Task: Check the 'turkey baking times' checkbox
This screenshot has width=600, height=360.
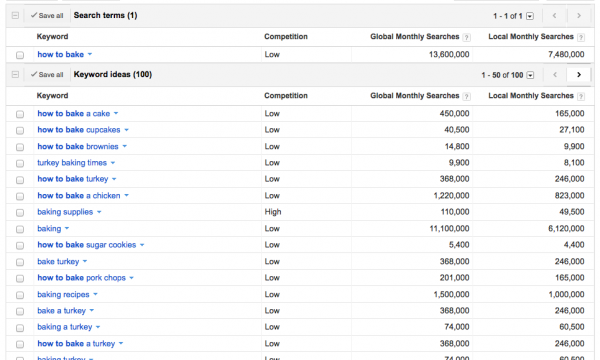Action: coord(20,163)
